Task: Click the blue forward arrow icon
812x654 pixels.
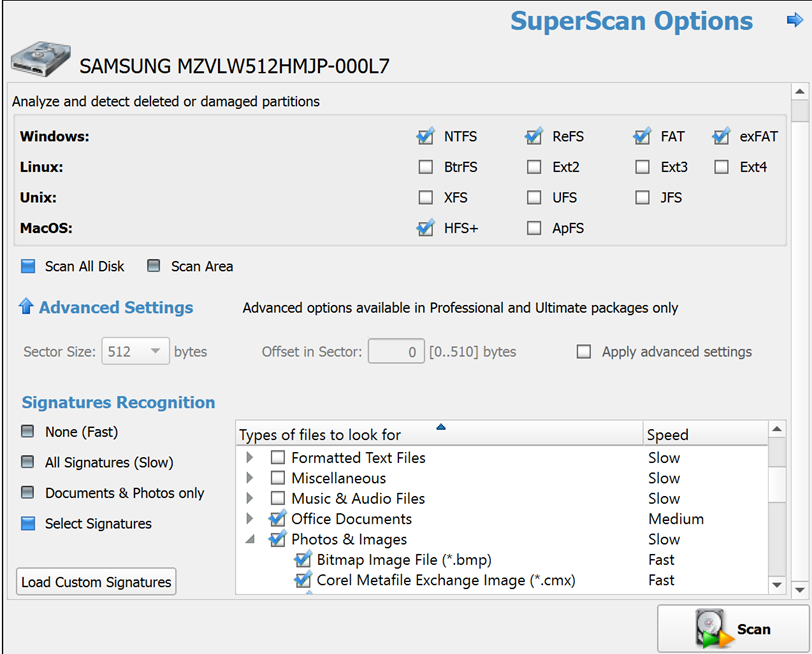Action: pyautogui.click(x=794, y=20)
